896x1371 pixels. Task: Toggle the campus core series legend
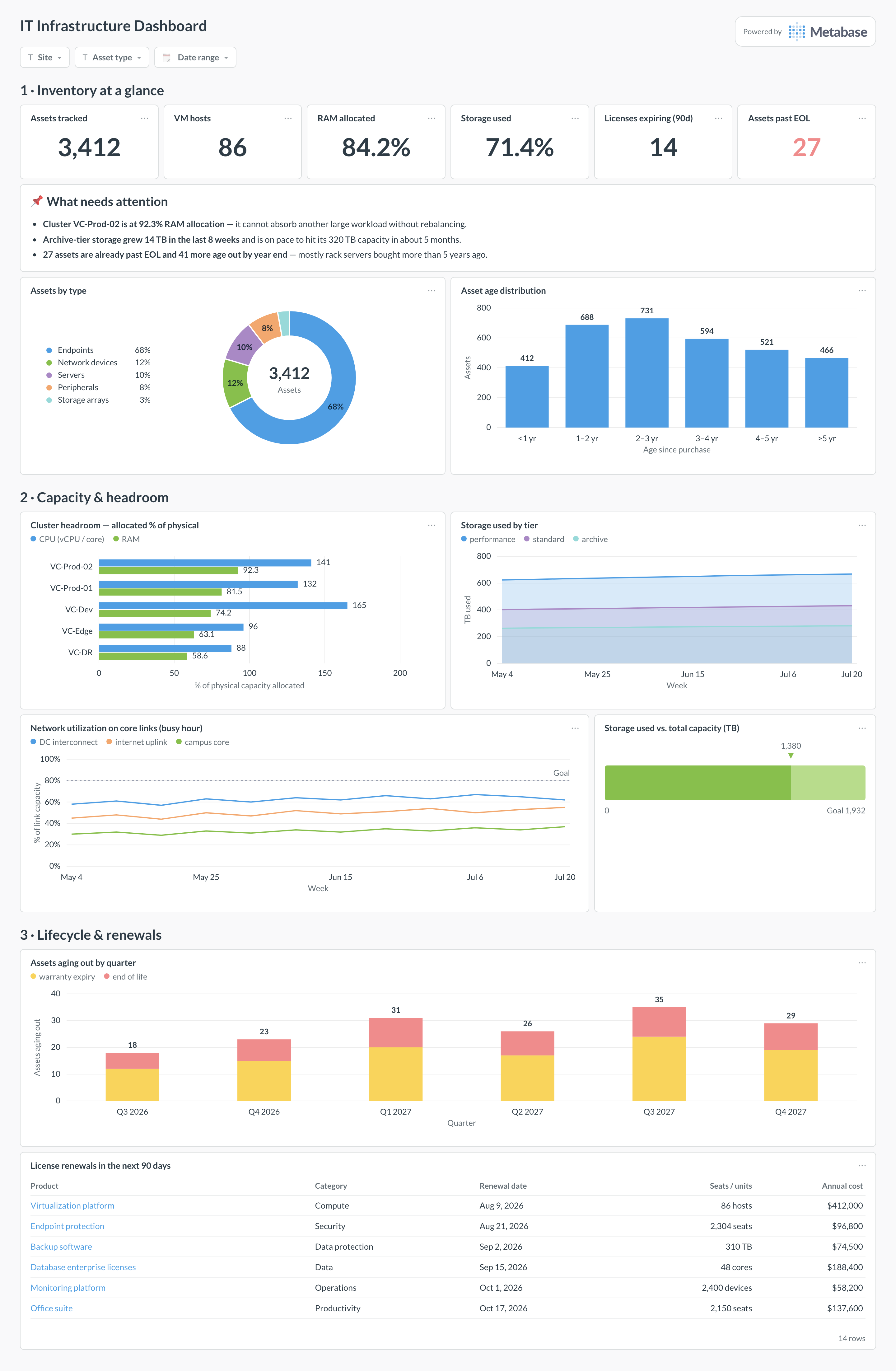click(x=203, y=742)
